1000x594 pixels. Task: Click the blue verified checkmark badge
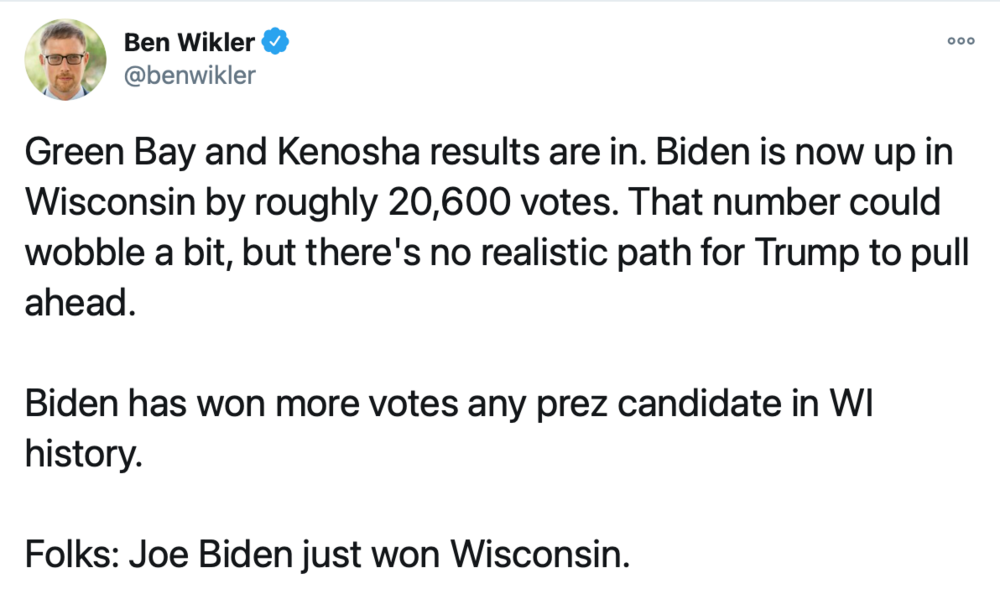click(276, 41)
